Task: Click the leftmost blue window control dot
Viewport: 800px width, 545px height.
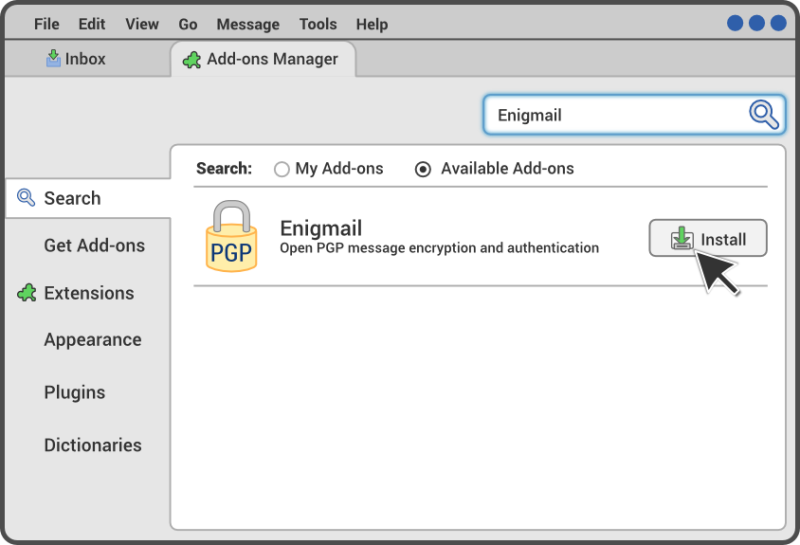Action: 735,23
